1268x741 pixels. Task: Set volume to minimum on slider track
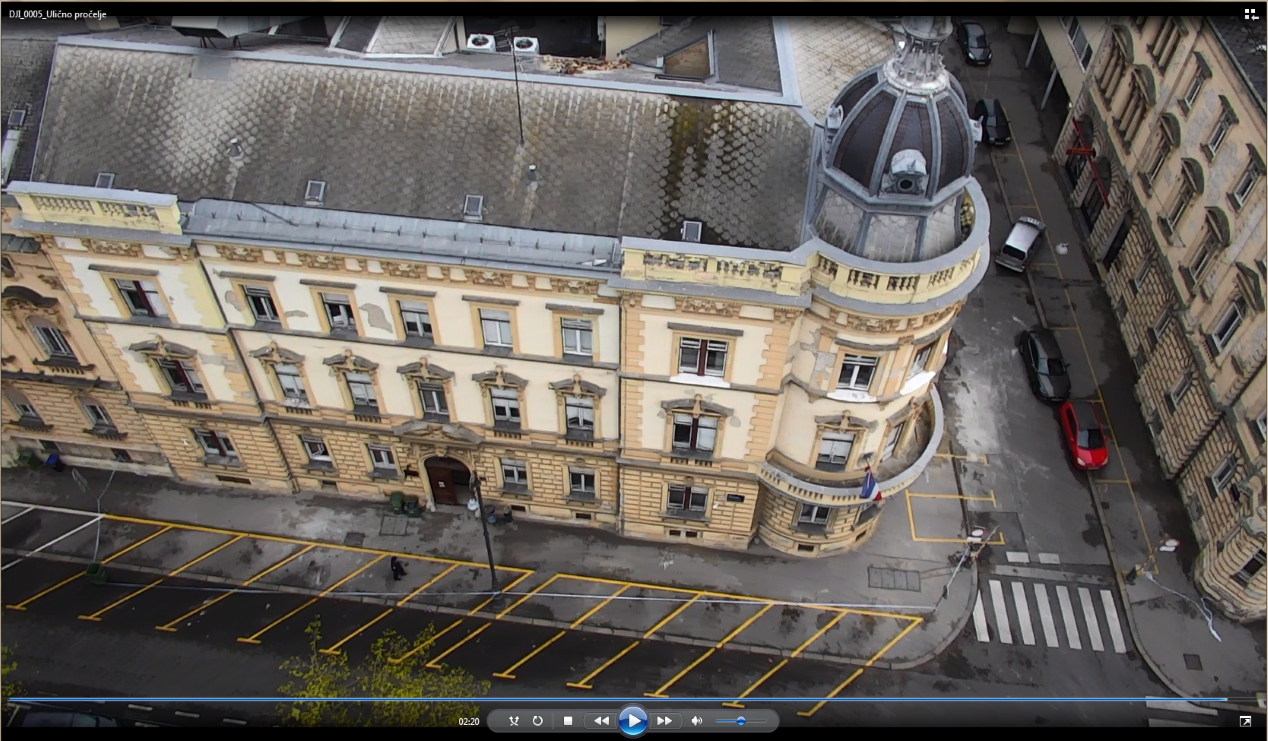(717, 721)
